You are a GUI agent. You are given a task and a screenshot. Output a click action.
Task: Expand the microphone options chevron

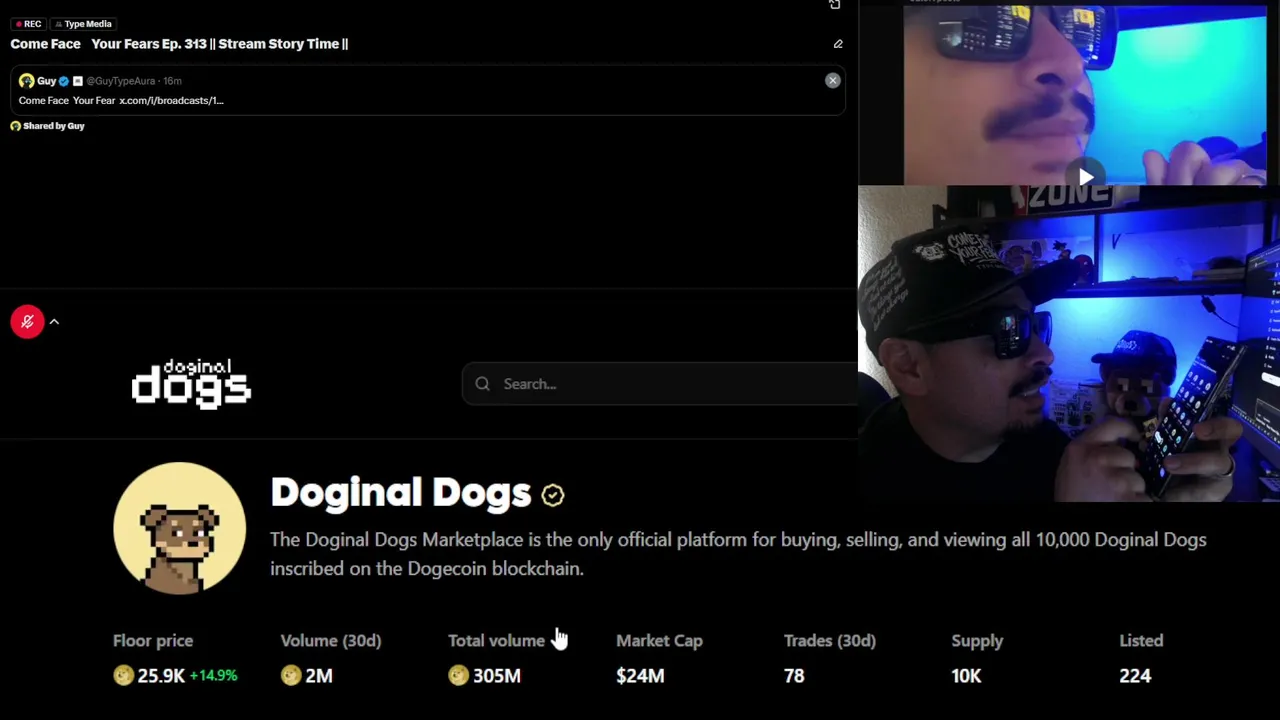pos(54,321)
